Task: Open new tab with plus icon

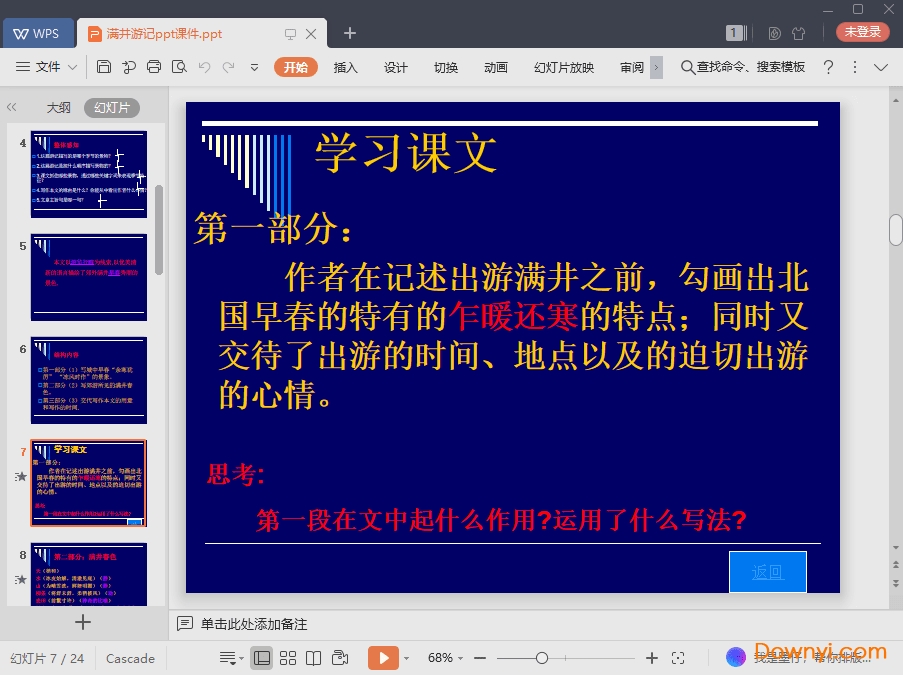Action: pos(350,33)
